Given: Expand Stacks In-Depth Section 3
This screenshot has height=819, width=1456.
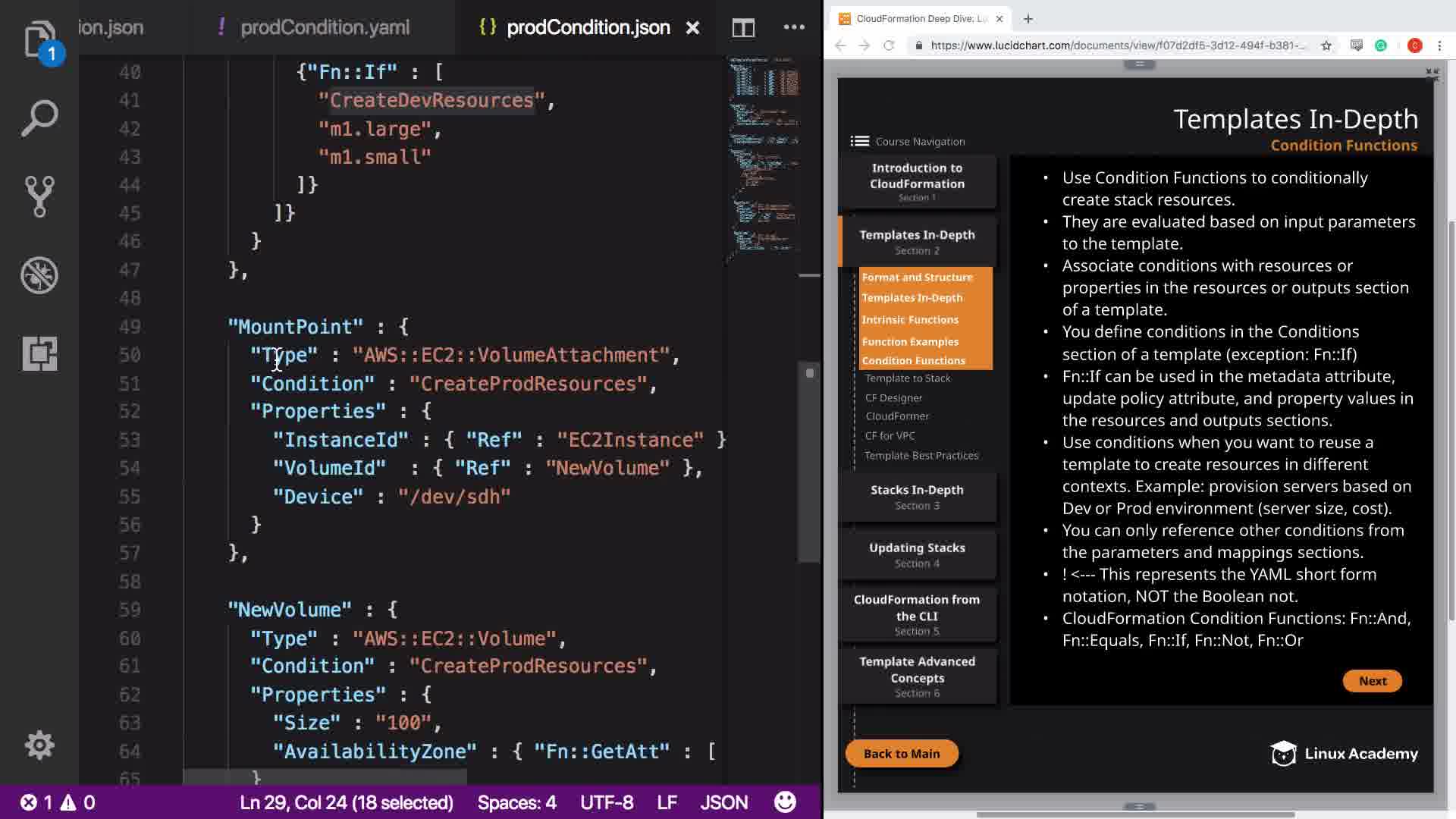Looking at the screenshot, I should (917, 497).
